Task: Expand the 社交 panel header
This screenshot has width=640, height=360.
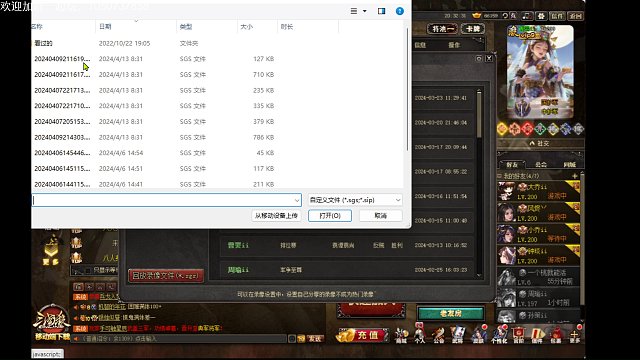Action: [x=540, y=143]
